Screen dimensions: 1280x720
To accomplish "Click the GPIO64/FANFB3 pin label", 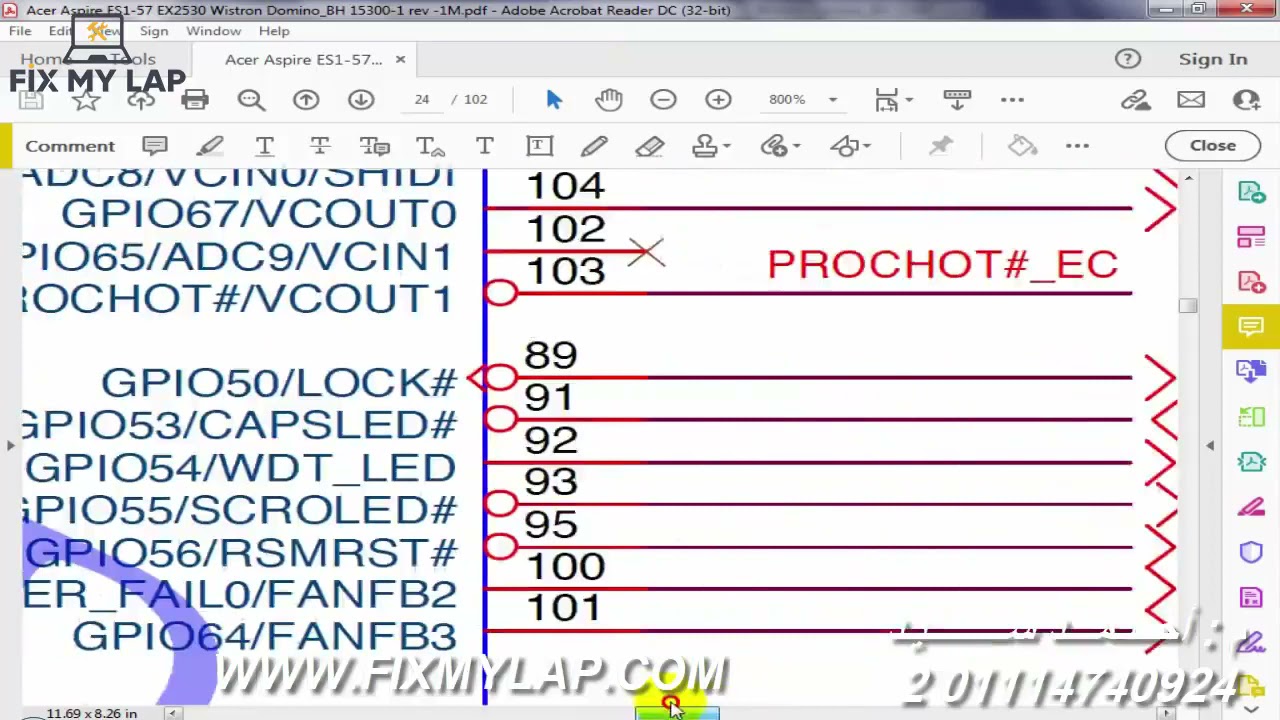I will [x=265, y=637].
